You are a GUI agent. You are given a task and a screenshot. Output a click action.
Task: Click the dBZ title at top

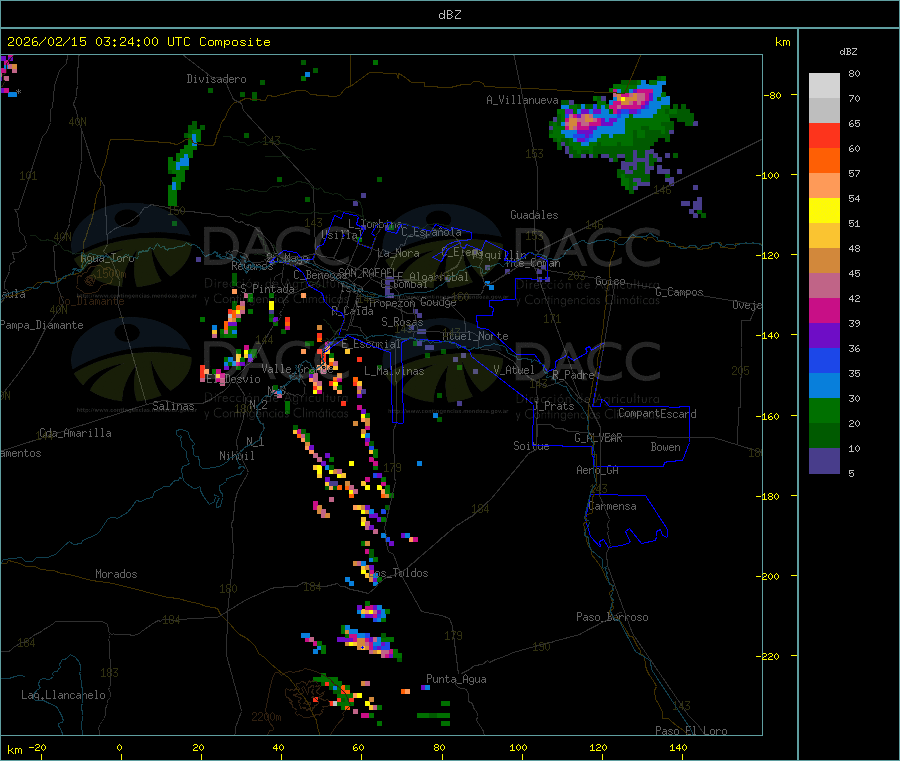(449, 15)
